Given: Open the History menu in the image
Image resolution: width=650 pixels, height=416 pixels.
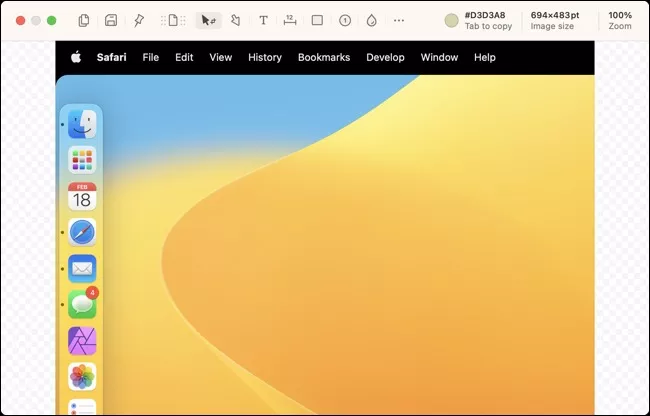Looking at the screenshot, I should (265, 57).
